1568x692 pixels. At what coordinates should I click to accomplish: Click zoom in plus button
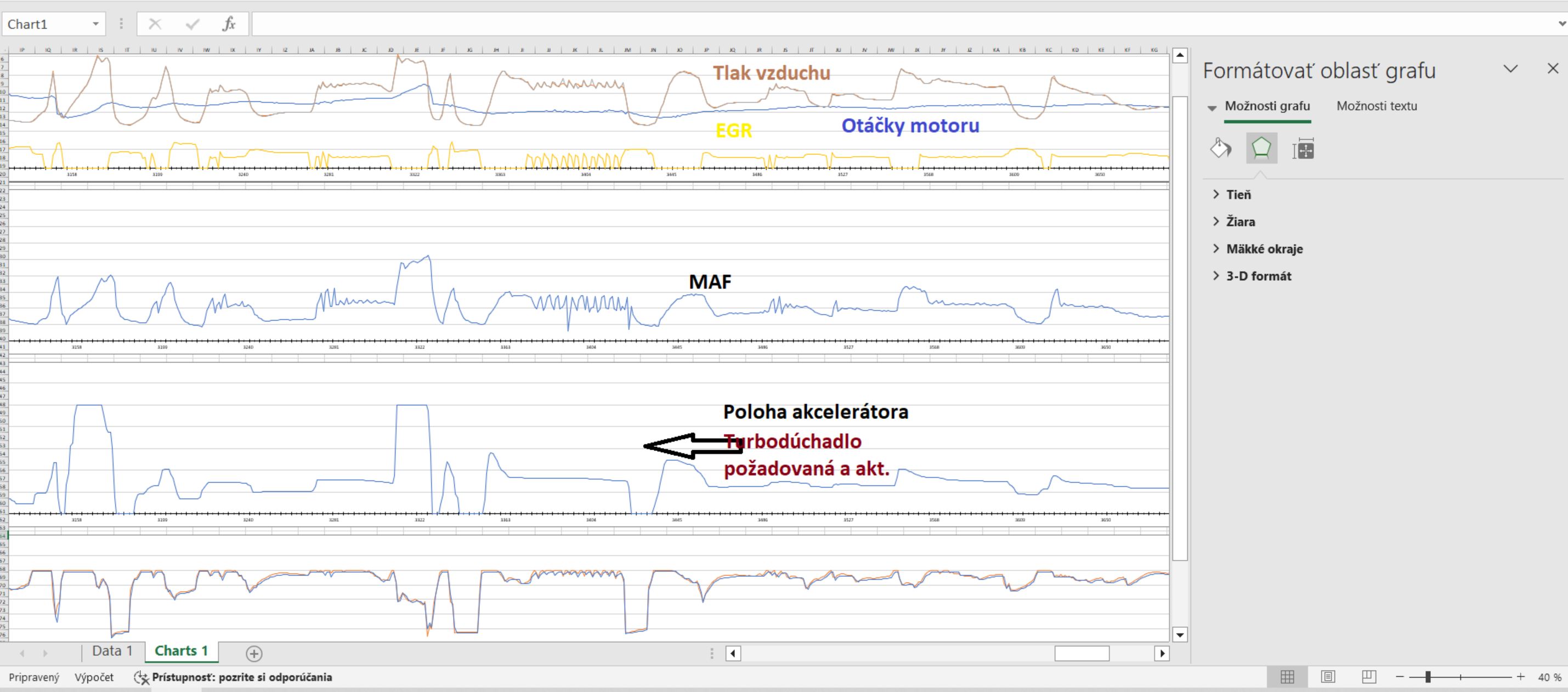click(x=1520, y=677)
